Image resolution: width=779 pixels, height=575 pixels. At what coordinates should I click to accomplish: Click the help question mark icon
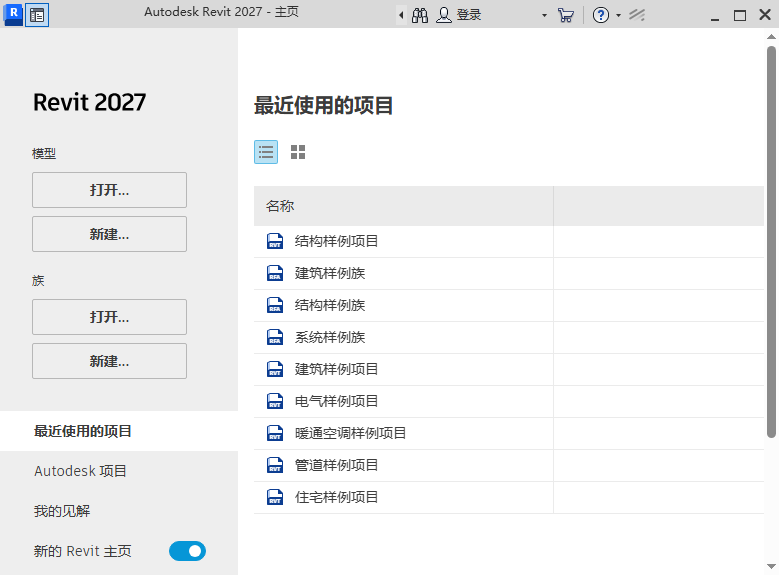[600, 15]
